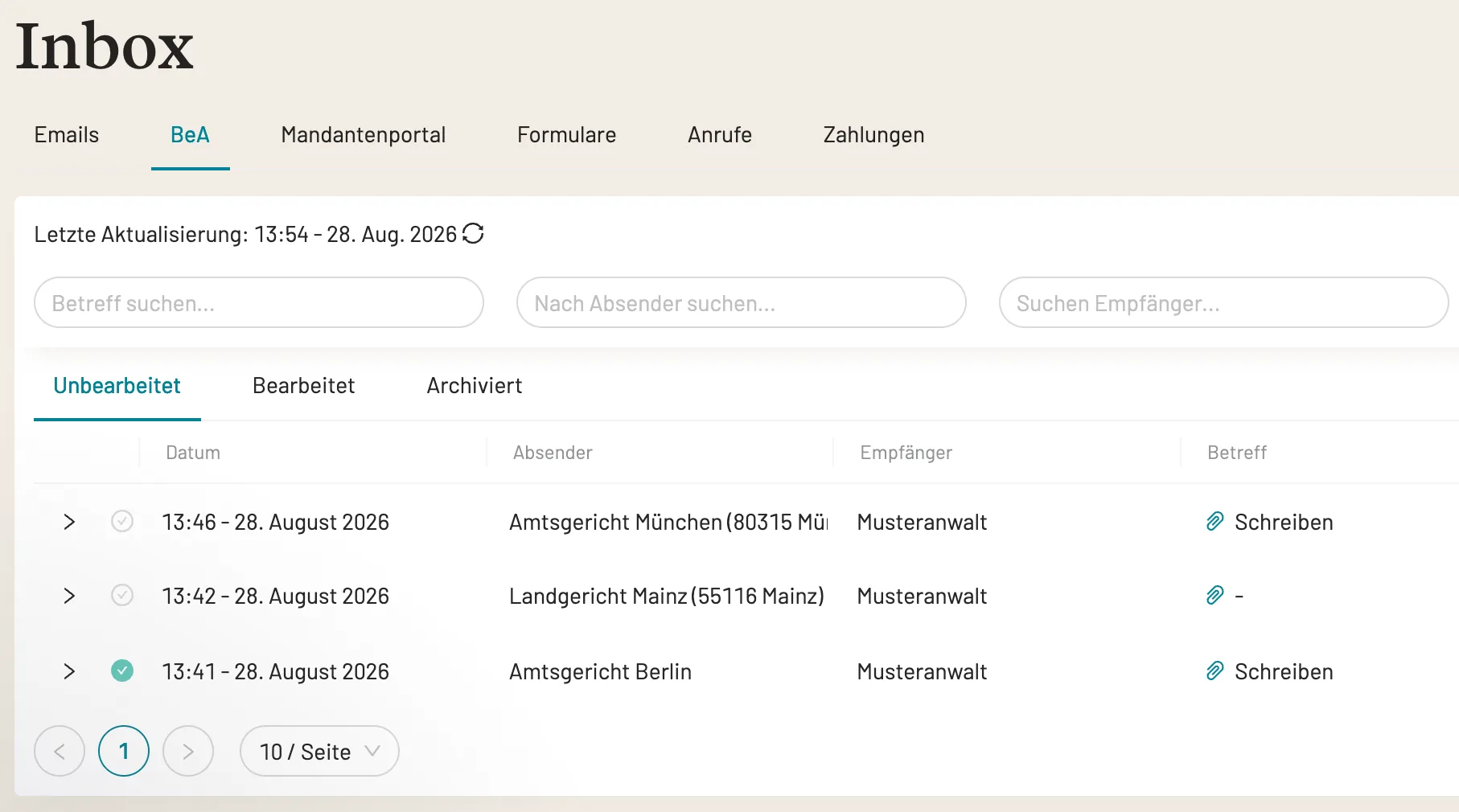Open the 10 / Seite page size dropdown
The height and width of the screenshot is (812, 1459).
[x=319, y=751]
